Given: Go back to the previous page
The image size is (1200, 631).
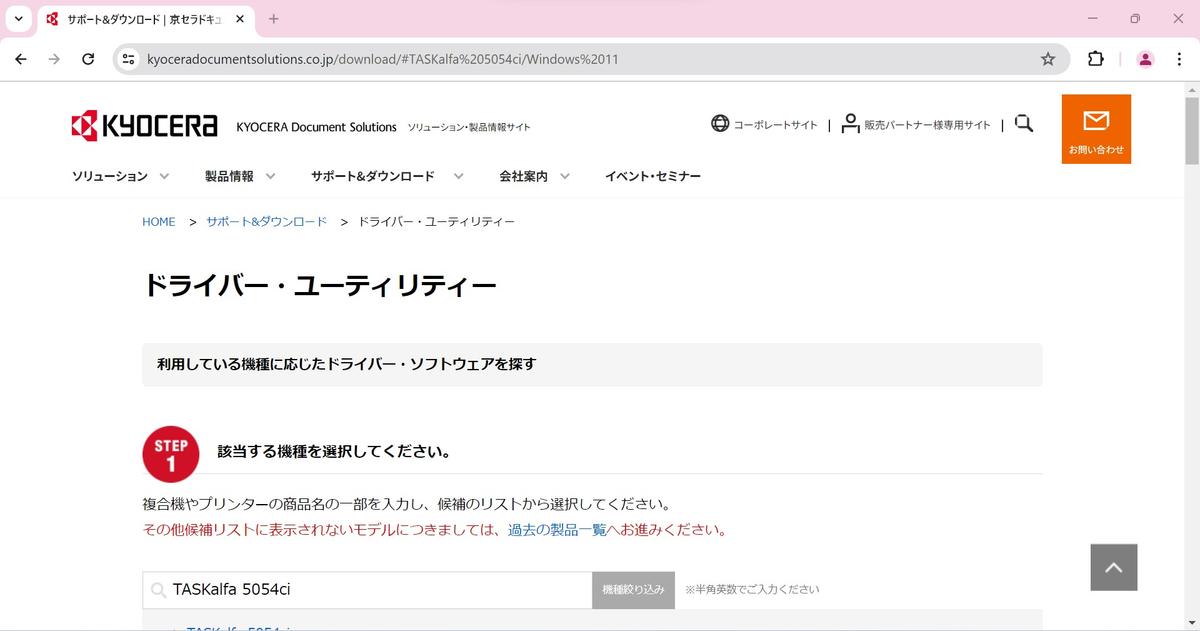Looking at the screenshot, I should pyautogui.click(x=21, y=59).
